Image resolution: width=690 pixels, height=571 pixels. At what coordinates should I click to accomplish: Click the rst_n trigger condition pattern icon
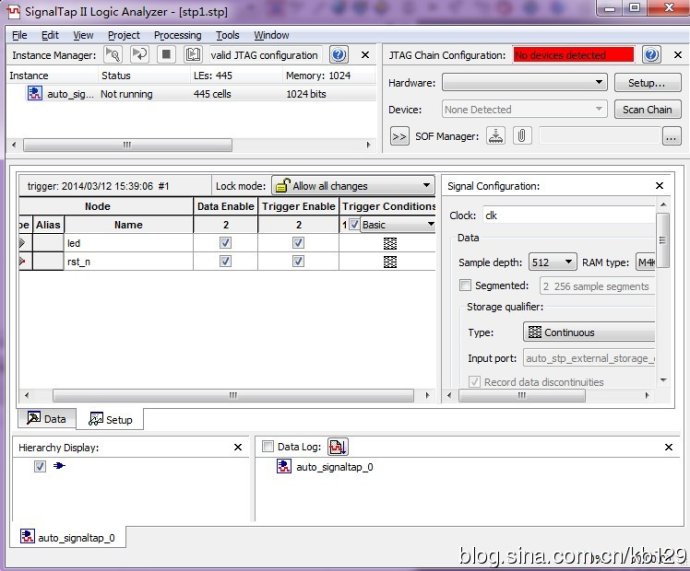click(x=390, y=262)
